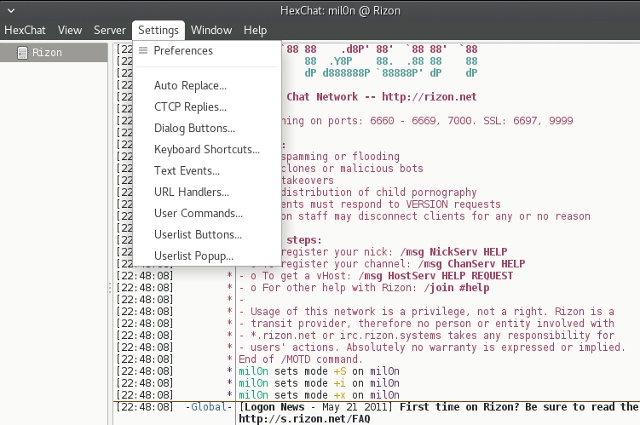The height and width of the screenshot is (425, 640).
Task: Click the pane divider handle beside channel tree
Action: coord(110,288)
